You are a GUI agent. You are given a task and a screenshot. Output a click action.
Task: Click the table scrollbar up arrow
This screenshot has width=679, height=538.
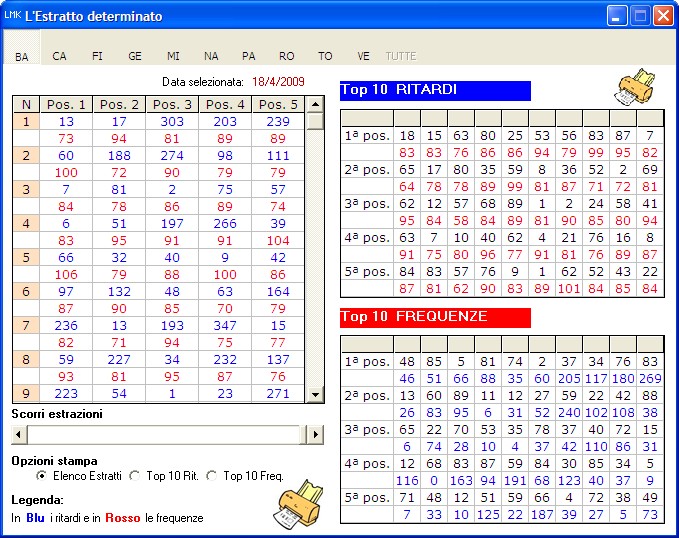point(315,104)
